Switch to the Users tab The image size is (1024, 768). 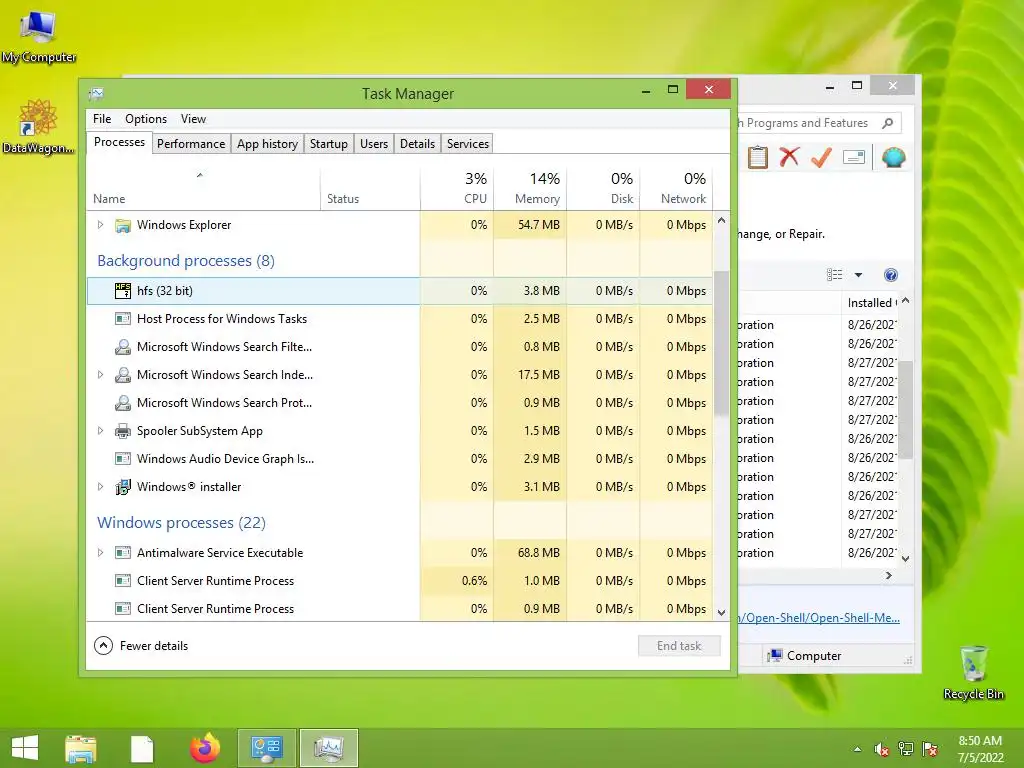pyautogui.click(x=374, y=144)
